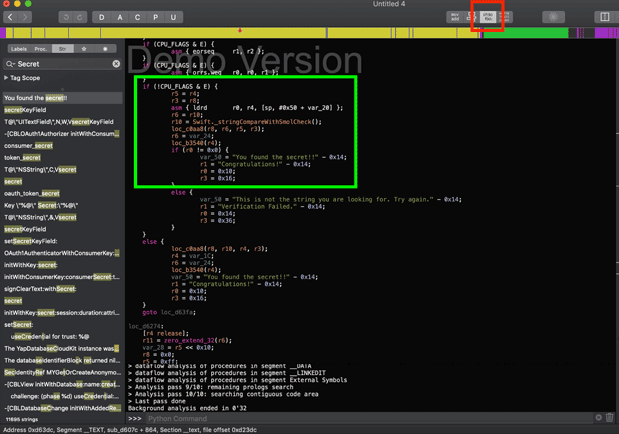Open the Labels tab
Screen dimensions: 619x434
tap(19, 49)
